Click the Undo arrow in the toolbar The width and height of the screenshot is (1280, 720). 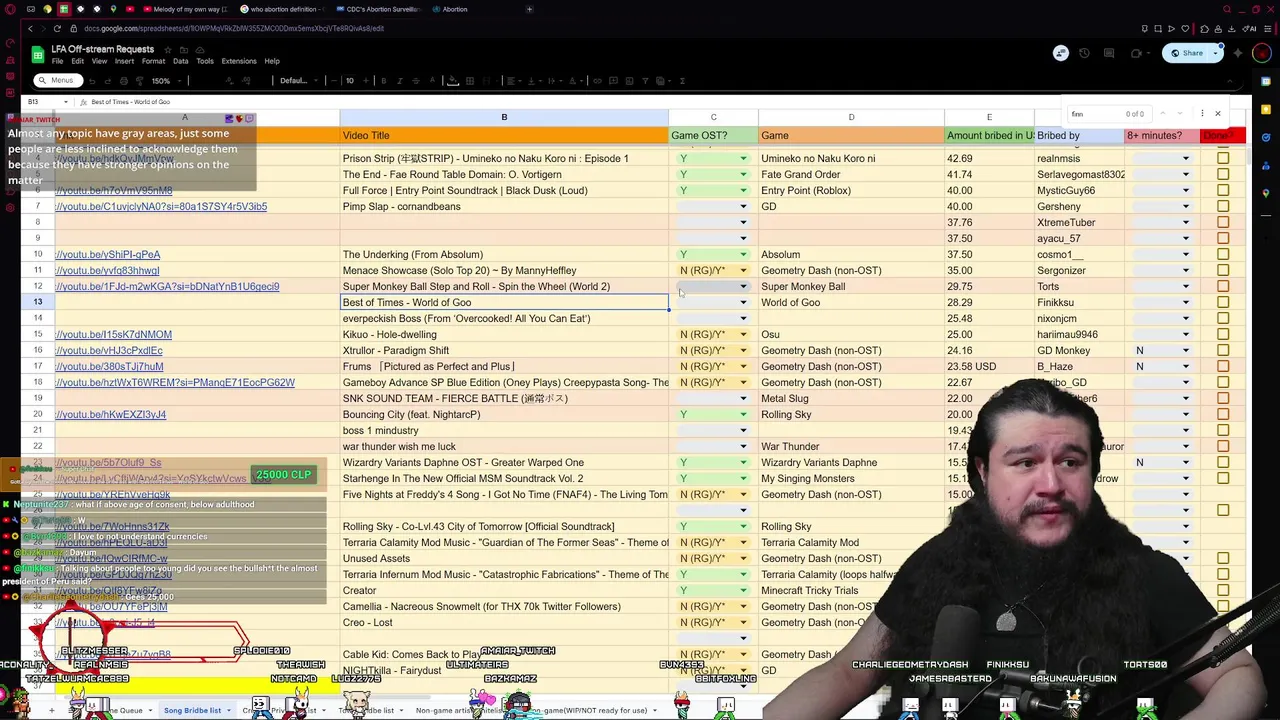coord(92,81)
